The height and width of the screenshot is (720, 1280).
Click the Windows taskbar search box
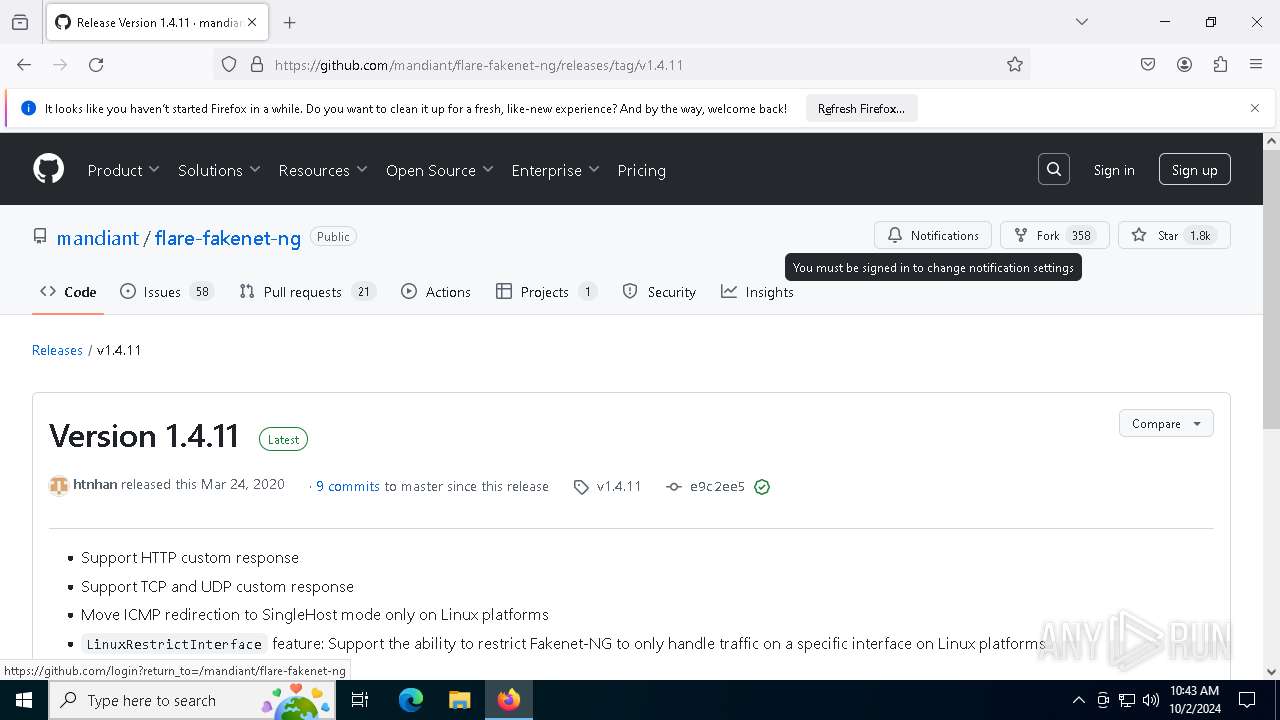click(192, 700)
